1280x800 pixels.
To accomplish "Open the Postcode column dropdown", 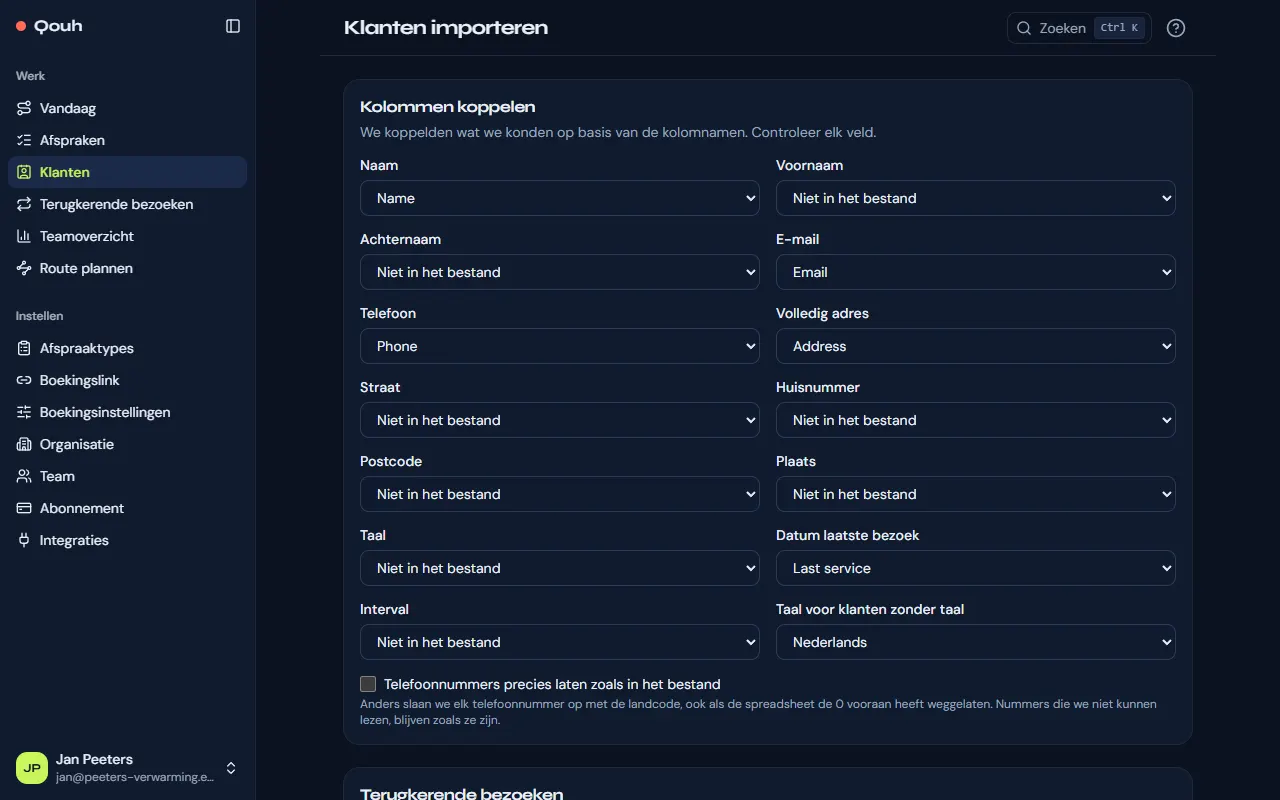I will (x=560, y=494).
